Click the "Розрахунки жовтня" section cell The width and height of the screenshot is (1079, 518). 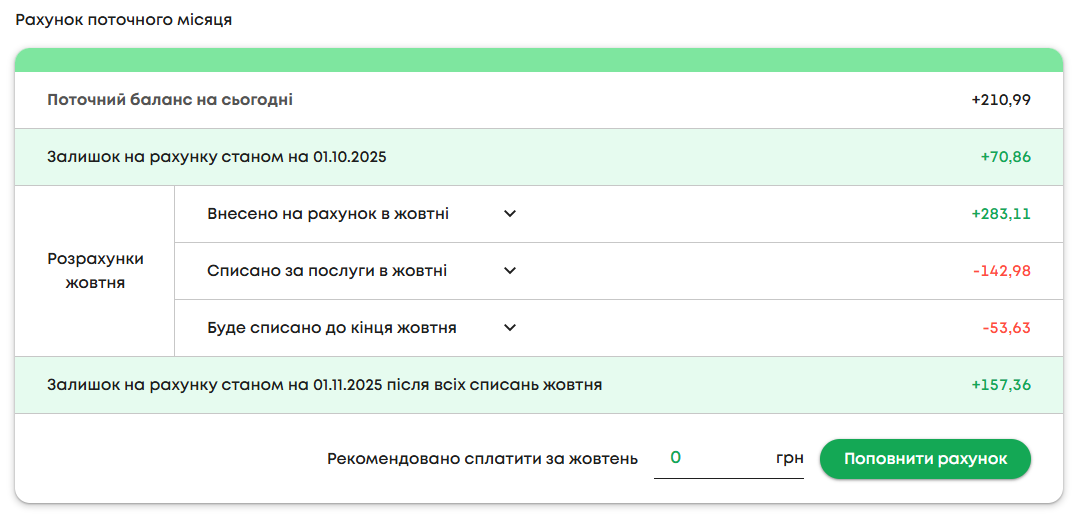coord(95,271)
